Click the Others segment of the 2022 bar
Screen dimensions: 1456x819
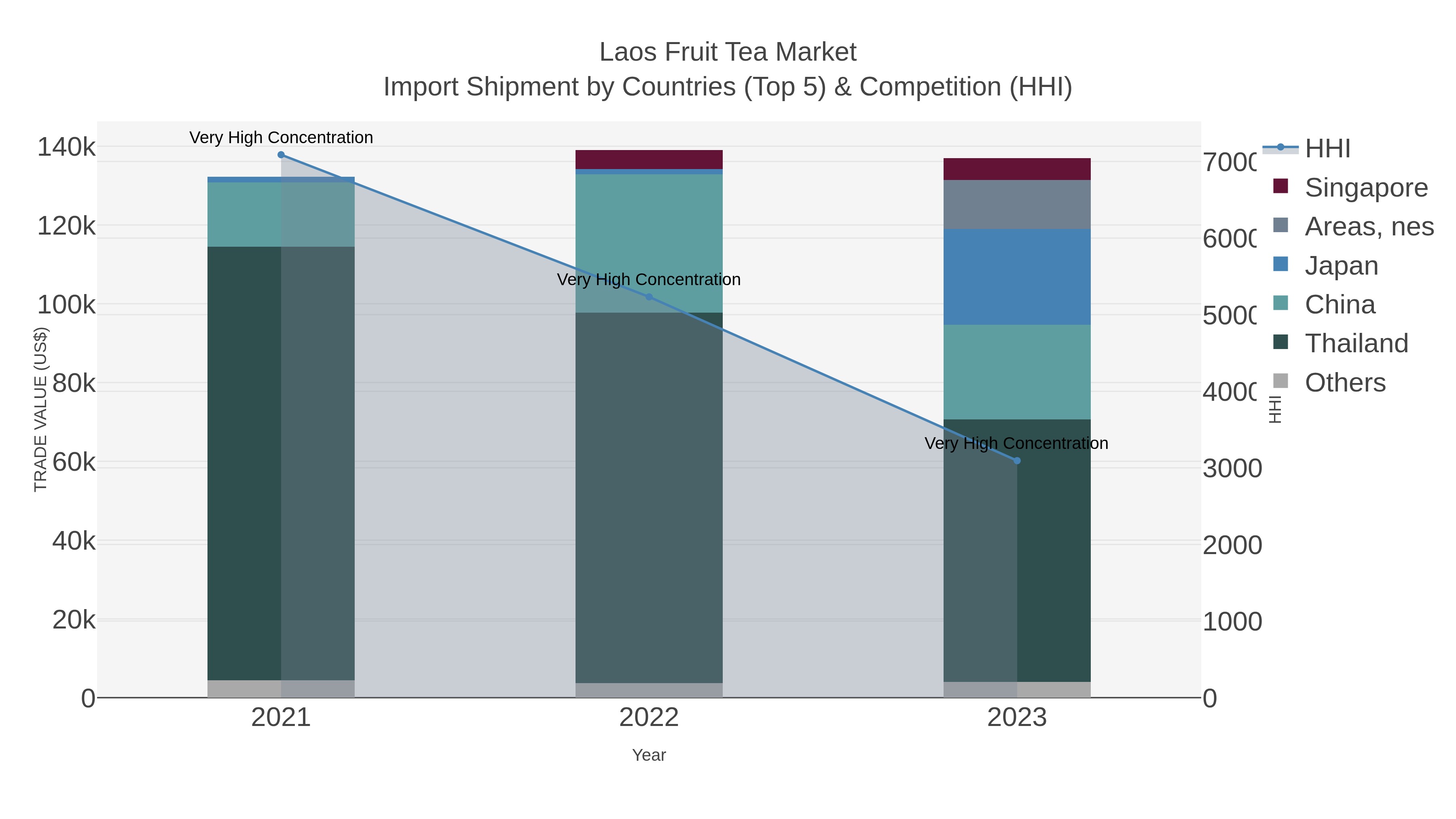coord(649,691)
